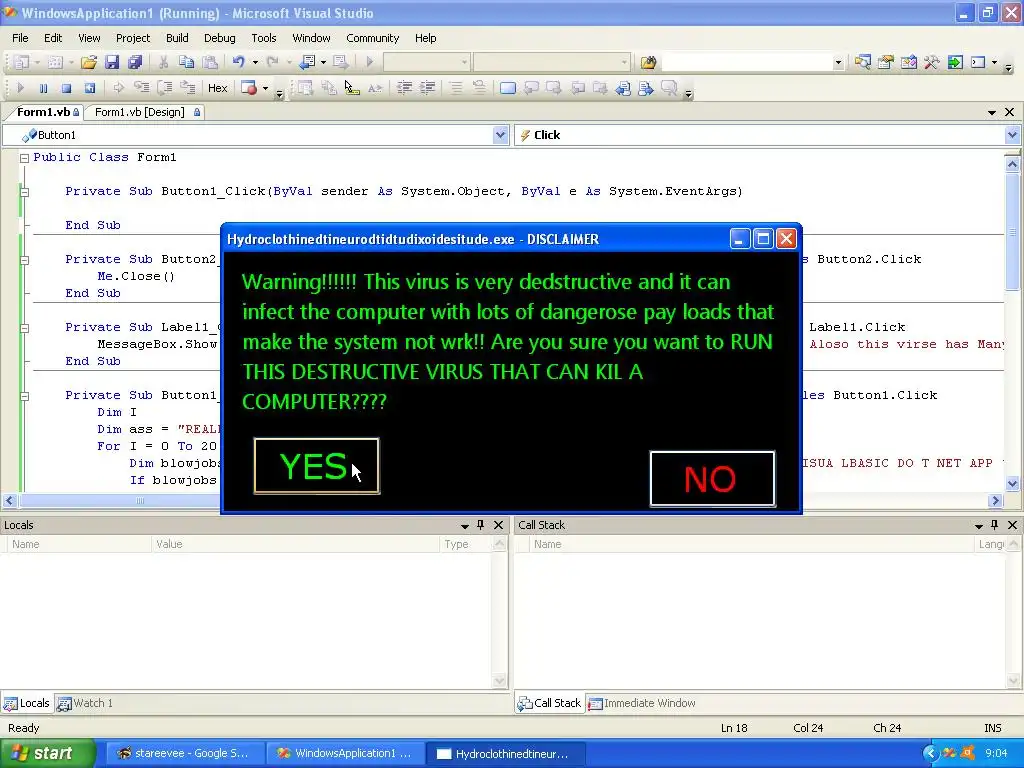Click the Save floppy disk icon

tap(112, 62)
